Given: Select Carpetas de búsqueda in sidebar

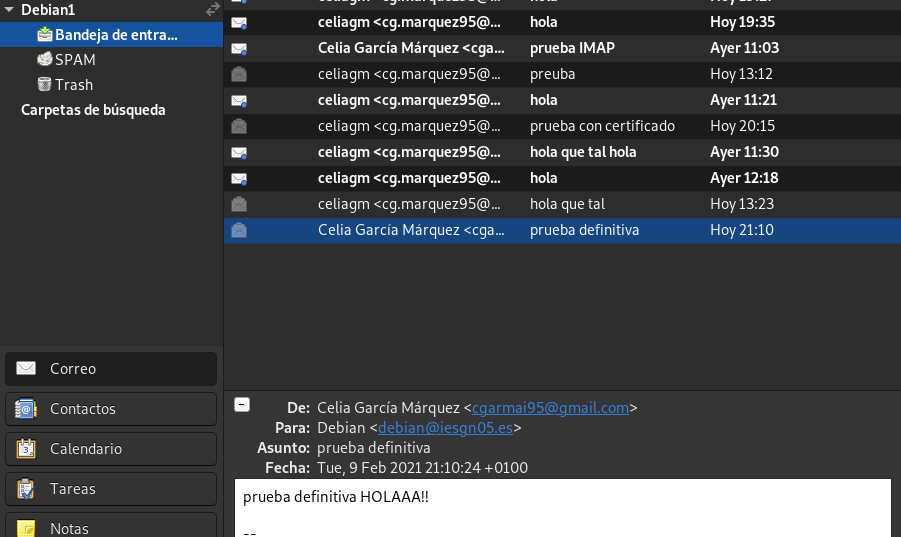Looking at the screenshot, I should [x=93, y=110].
